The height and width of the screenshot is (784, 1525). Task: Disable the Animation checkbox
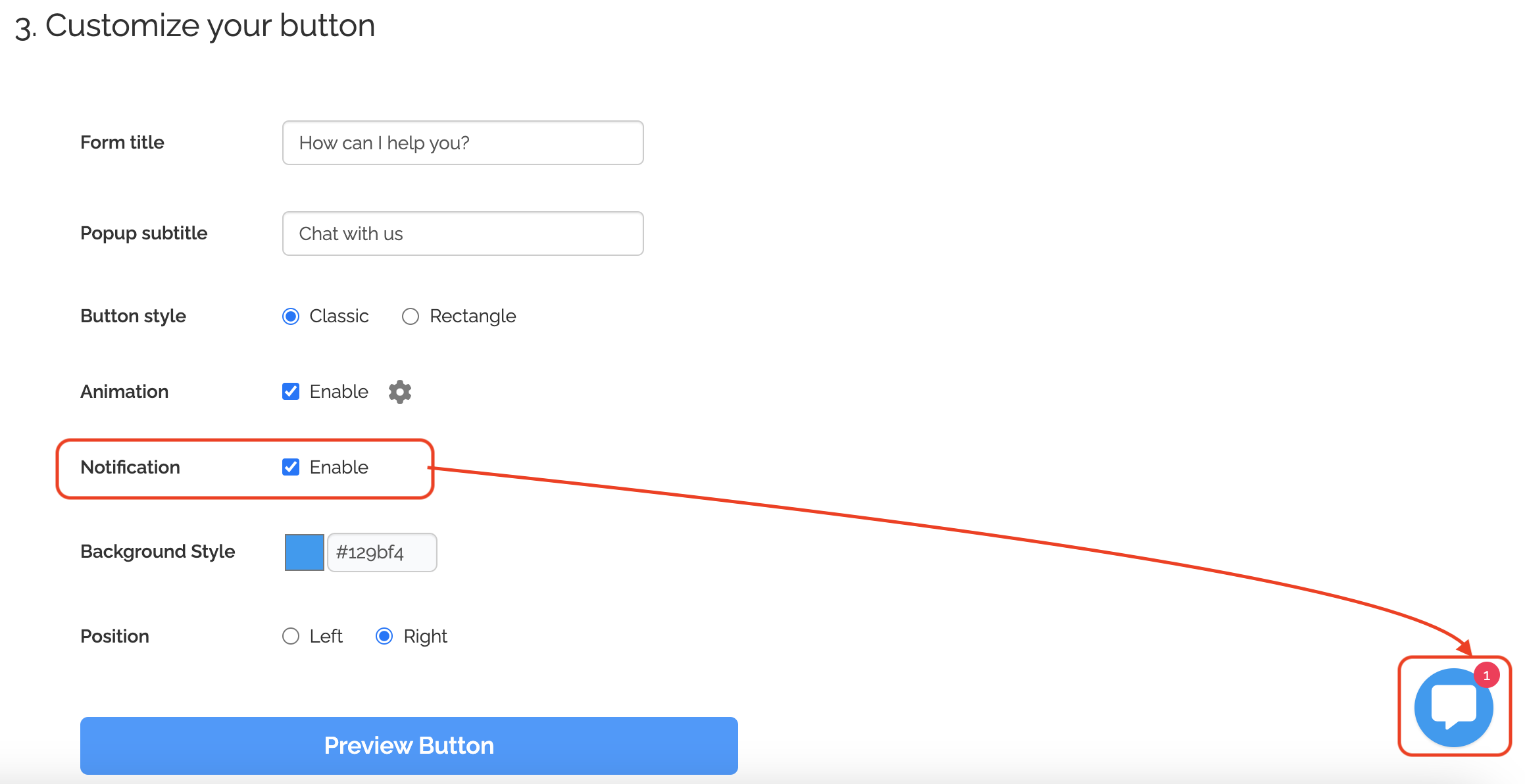click(x=291, y=392)
